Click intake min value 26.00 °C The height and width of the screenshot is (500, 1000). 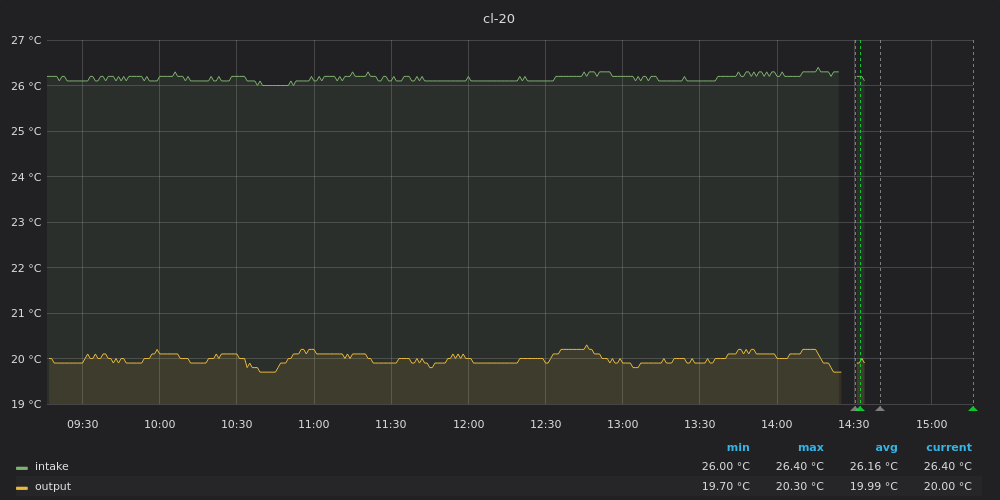tap(725, 467)
